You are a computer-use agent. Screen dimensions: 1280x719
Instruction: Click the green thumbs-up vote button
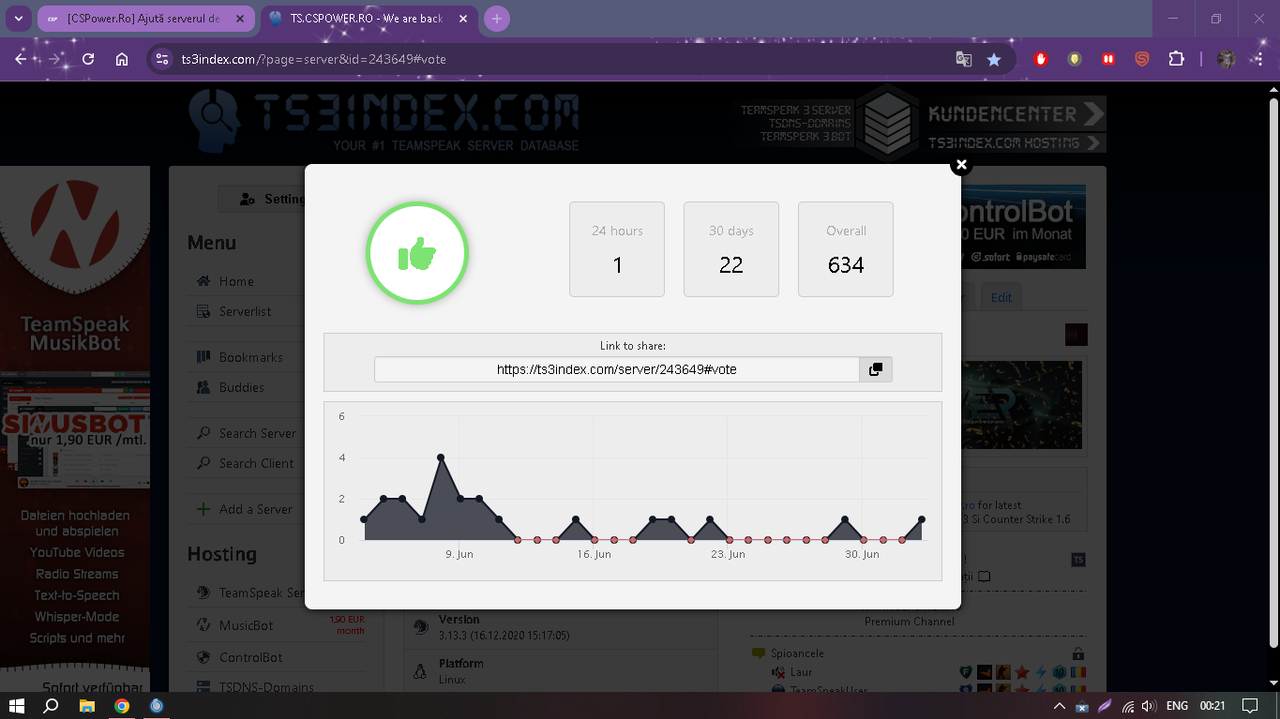click(x=417, y=255)
